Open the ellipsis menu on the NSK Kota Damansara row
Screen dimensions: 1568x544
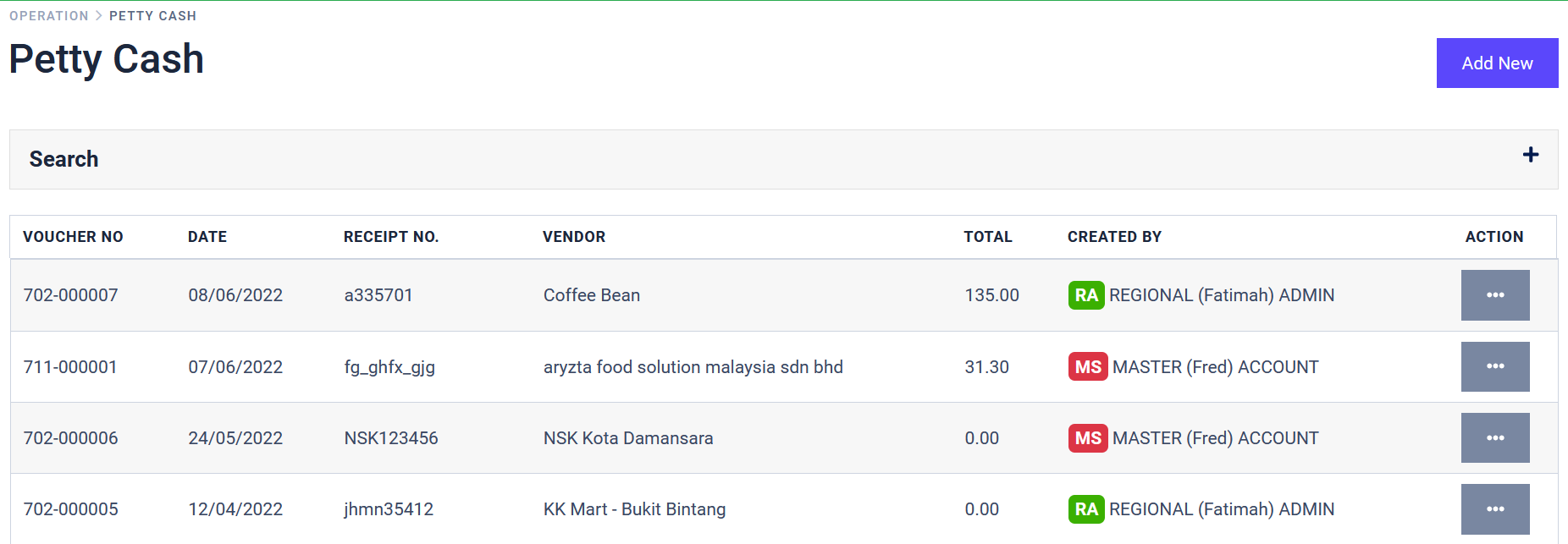pyautogui.click(x=1494, y=437)
